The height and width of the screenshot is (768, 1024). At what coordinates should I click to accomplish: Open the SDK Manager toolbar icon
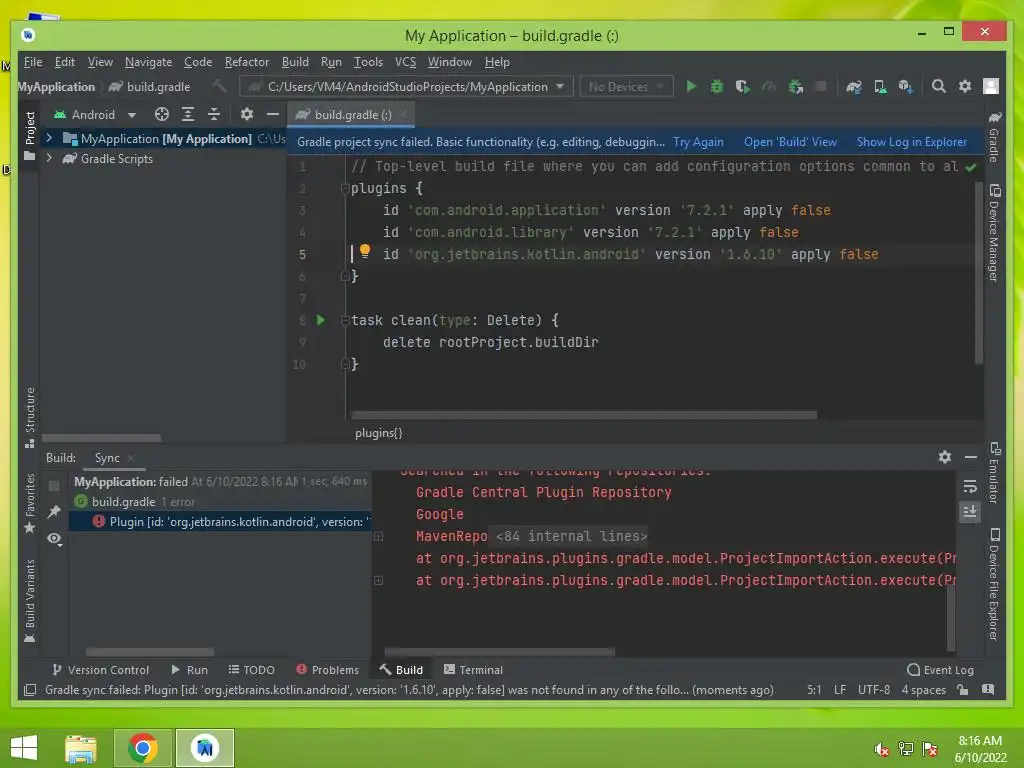[905, 86]
